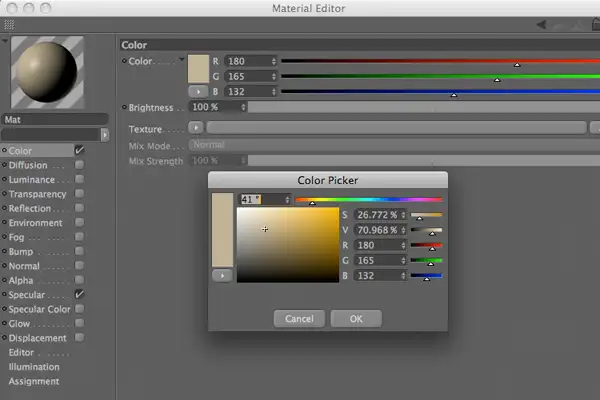Click the Color Picker preview swatch

222,230
